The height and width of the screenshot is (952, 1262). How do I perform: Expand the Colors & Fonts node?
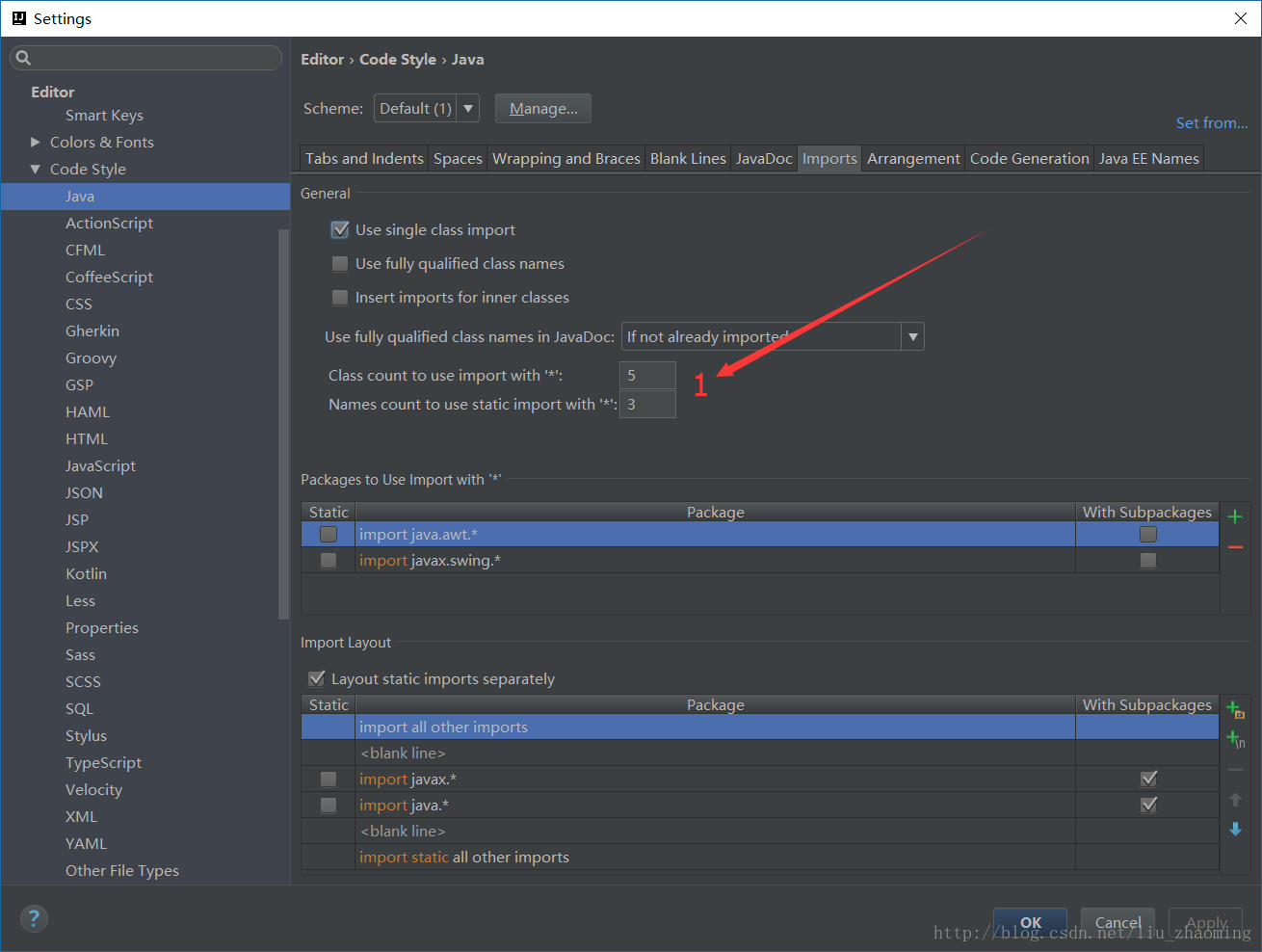36,142
